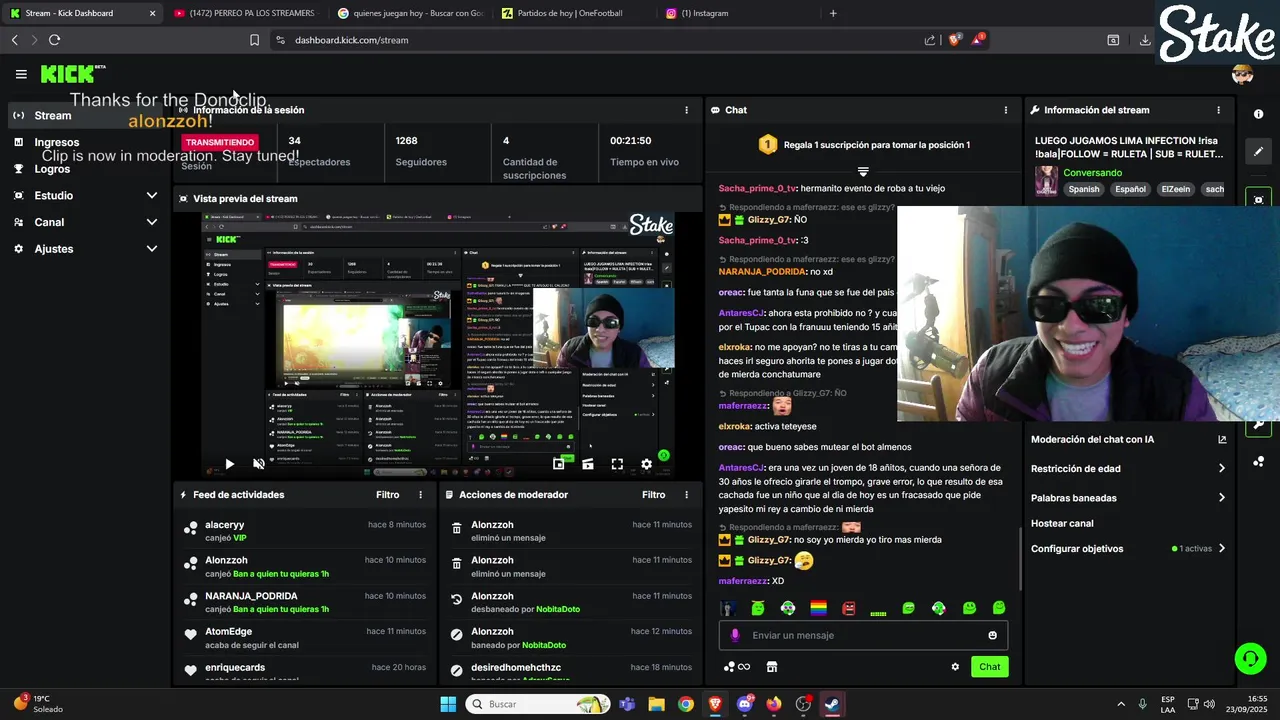The width and height of the screenshot is (1280, 720).
Task: Insert the rainbow flag emote
Action: tap(818, 608)
